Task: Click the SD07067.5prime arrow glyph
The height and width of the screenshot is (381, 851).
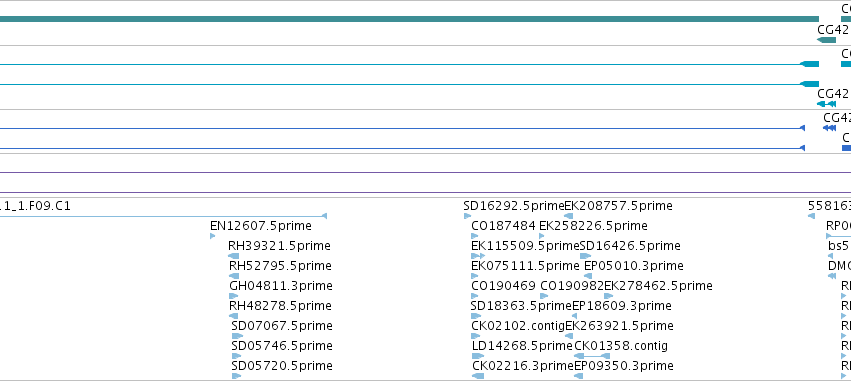Action: click(237, 336)
